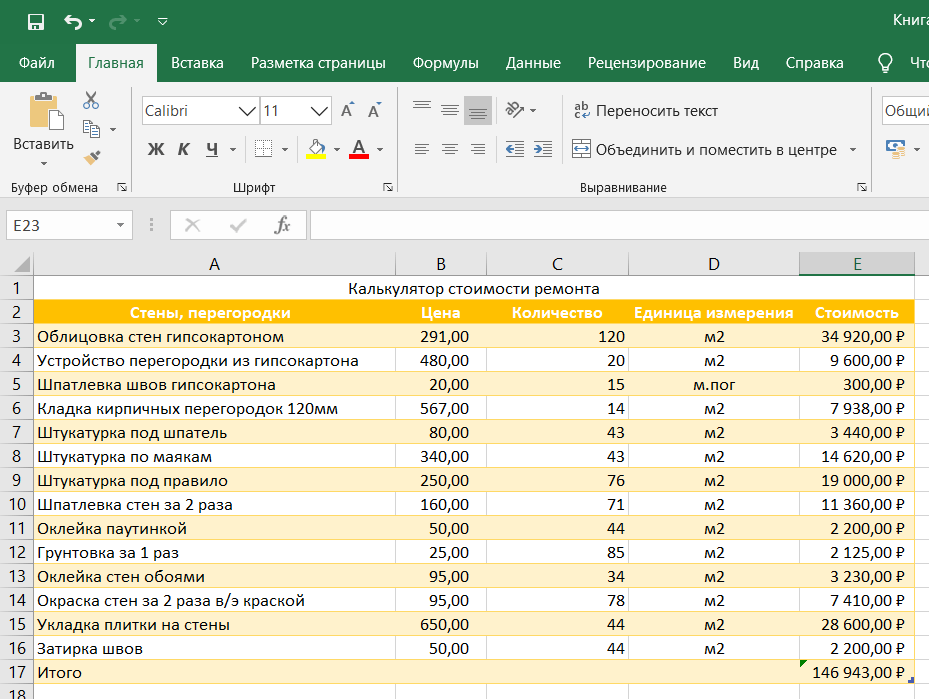Toggle bold formatting with the Ж button
This screenshot has height=699, width=929.
click(x=156, y=150)
